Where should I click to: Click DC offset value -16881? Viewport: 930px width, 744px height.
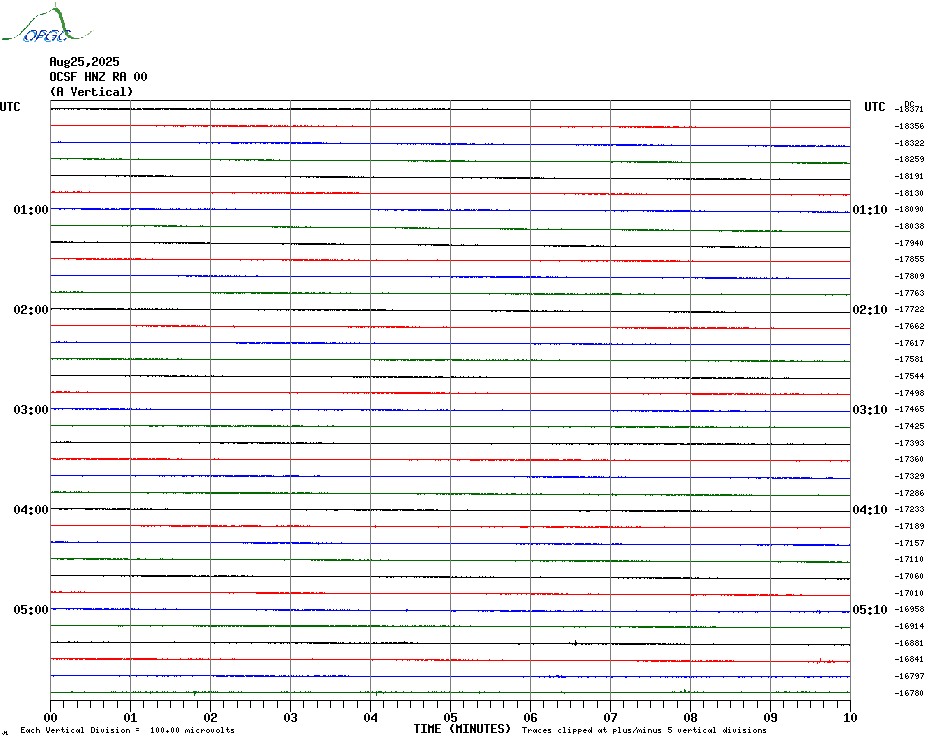coord(909,643)
